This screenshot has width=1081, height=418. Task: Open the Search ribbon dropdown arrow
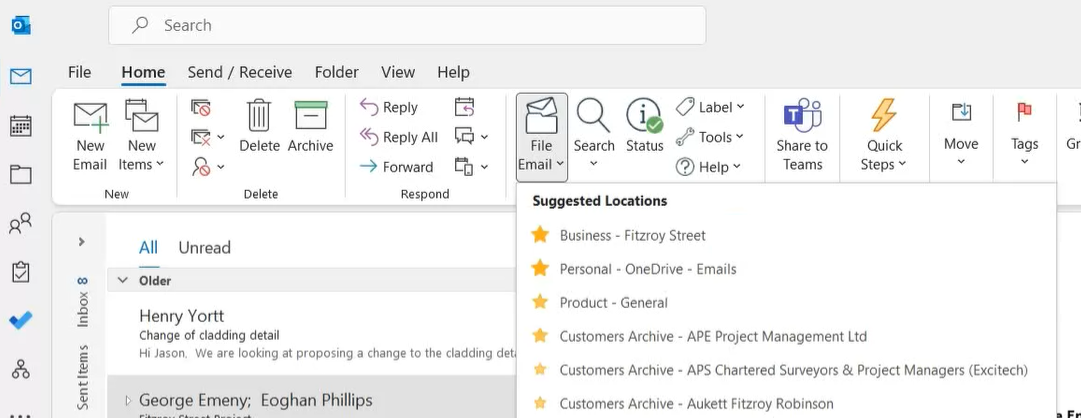(594, 164)
